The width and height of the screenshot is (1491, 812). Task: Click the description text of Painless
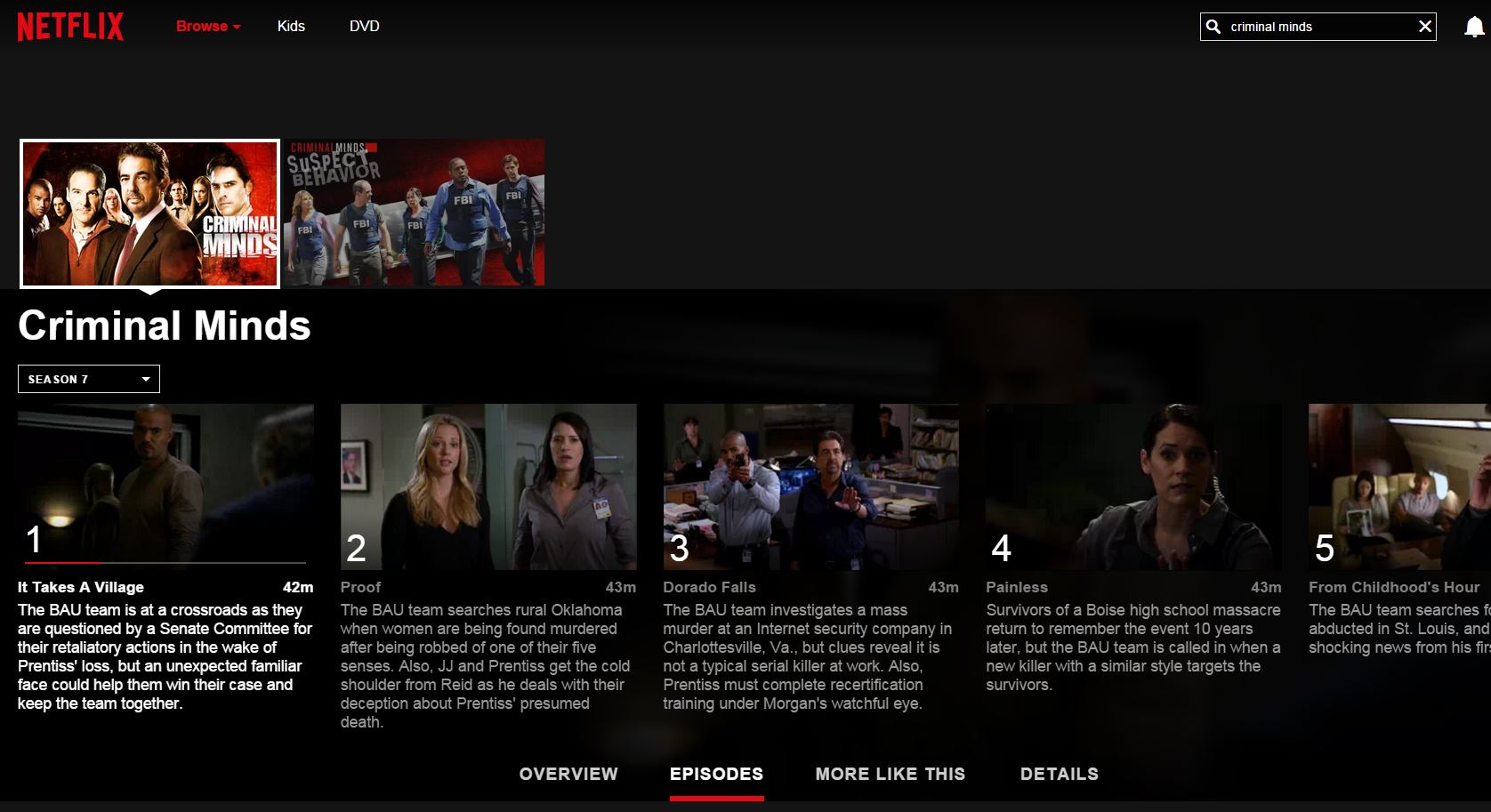pos(1133,647)
